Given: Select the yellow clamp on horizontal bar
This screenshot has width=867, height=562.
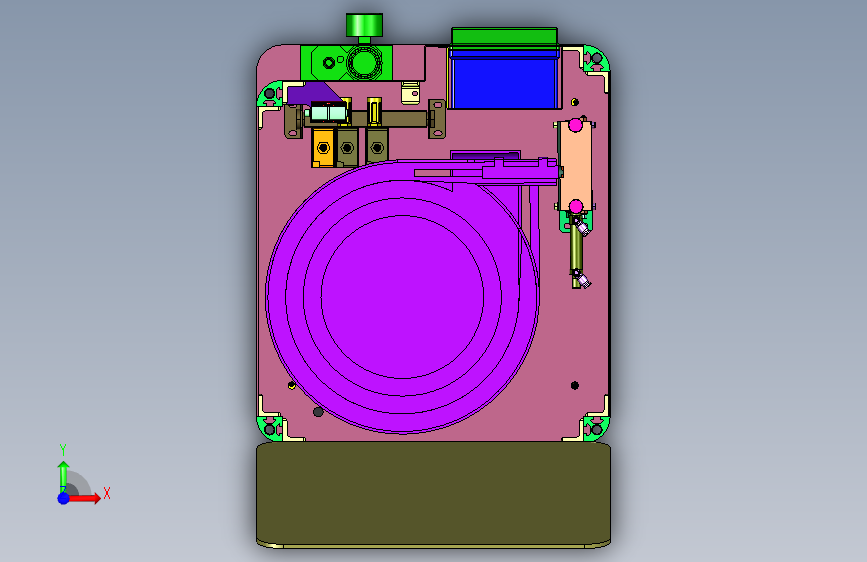Looking at the screenshot, I should 374,111.
